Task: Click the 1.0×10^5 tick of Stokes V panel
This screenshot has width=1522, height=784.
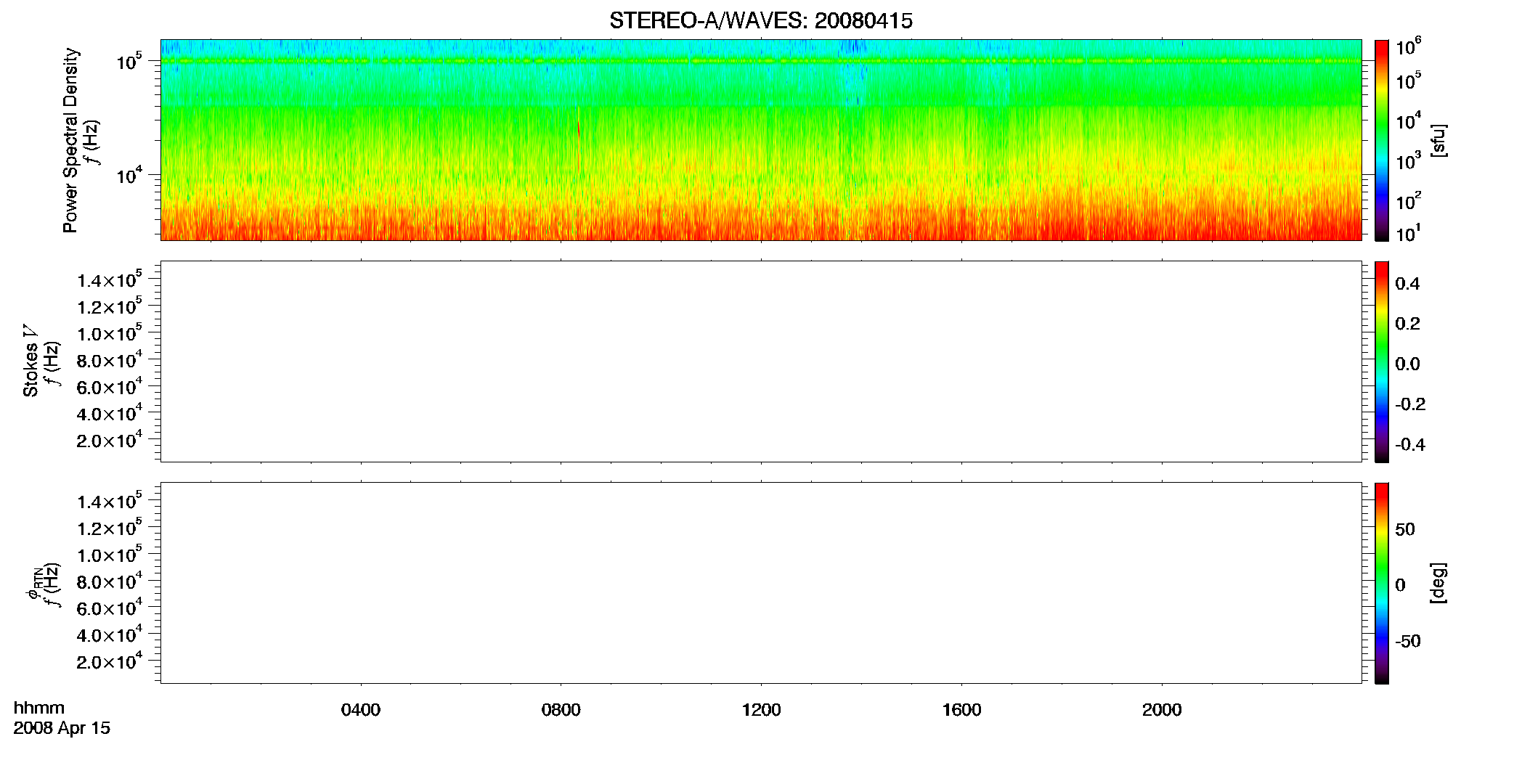Action: [x=109, y=333]
